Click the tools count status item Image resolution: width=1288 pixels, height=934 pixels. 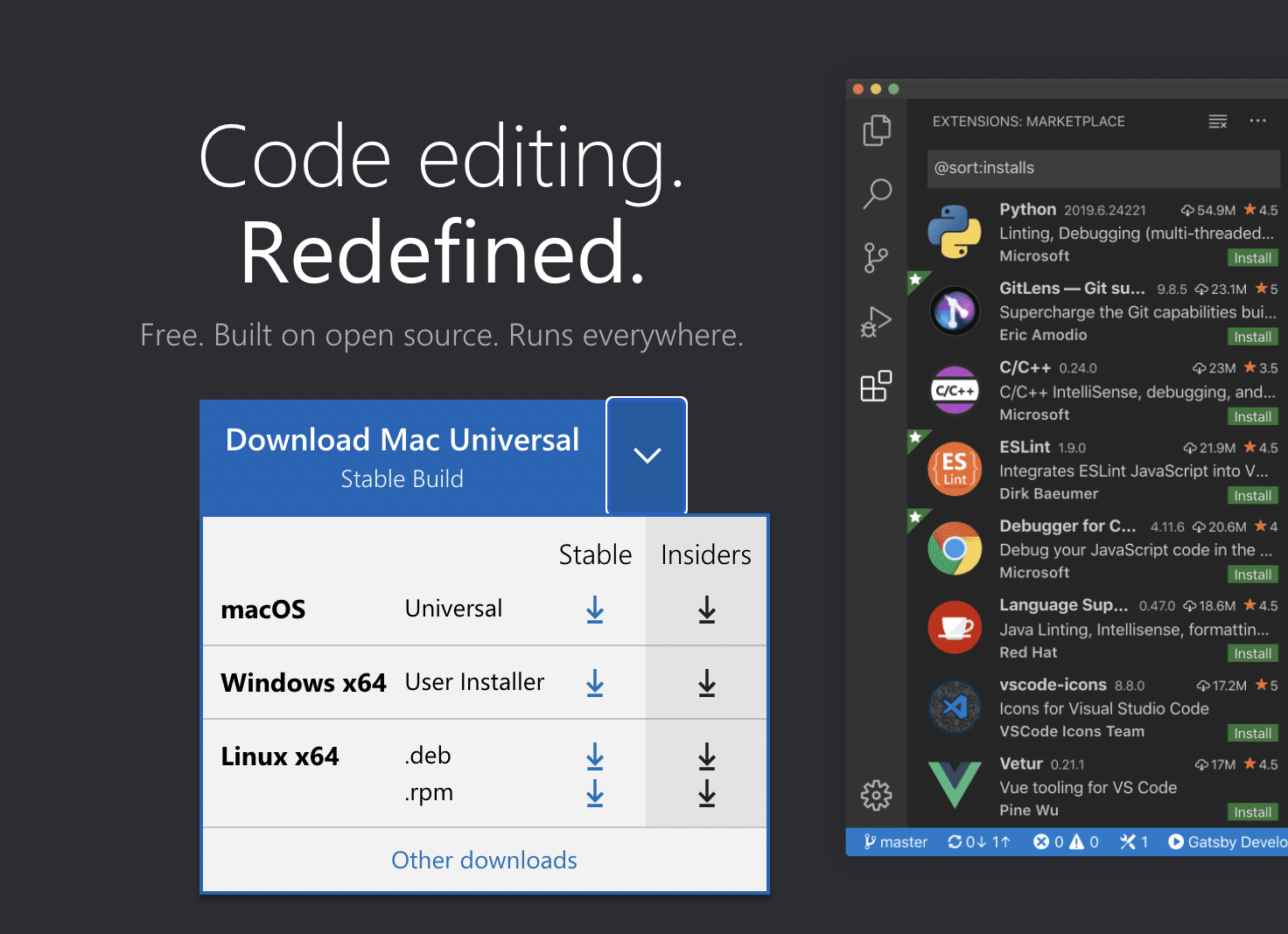click(1134, 841)
